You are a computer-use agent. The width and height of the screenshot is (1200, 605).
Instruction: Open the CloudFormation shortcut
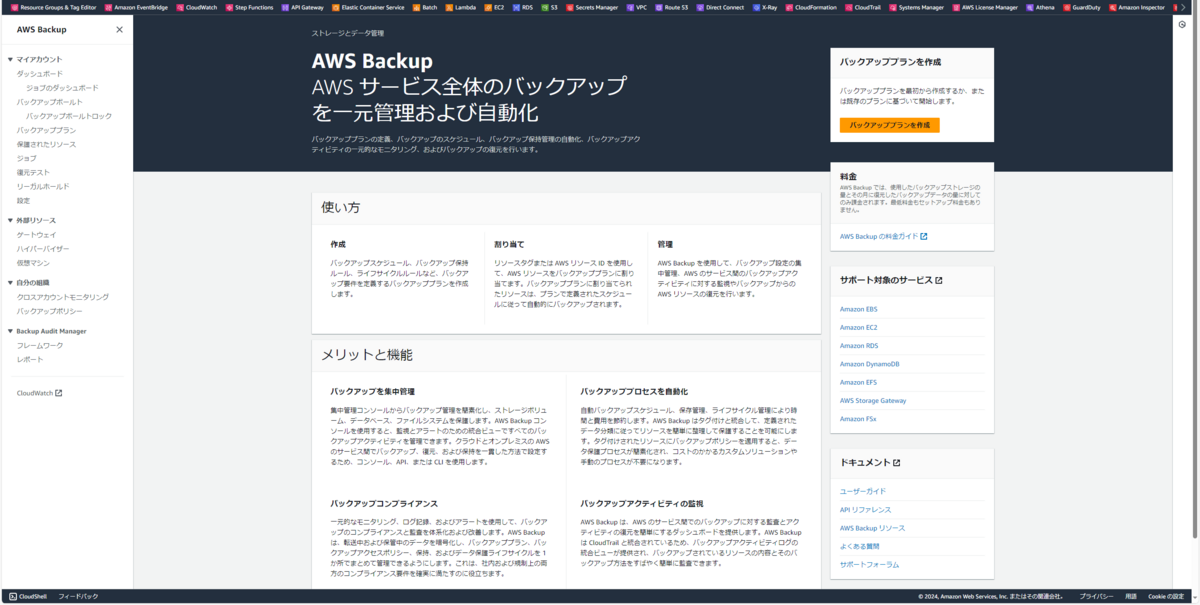811,7
